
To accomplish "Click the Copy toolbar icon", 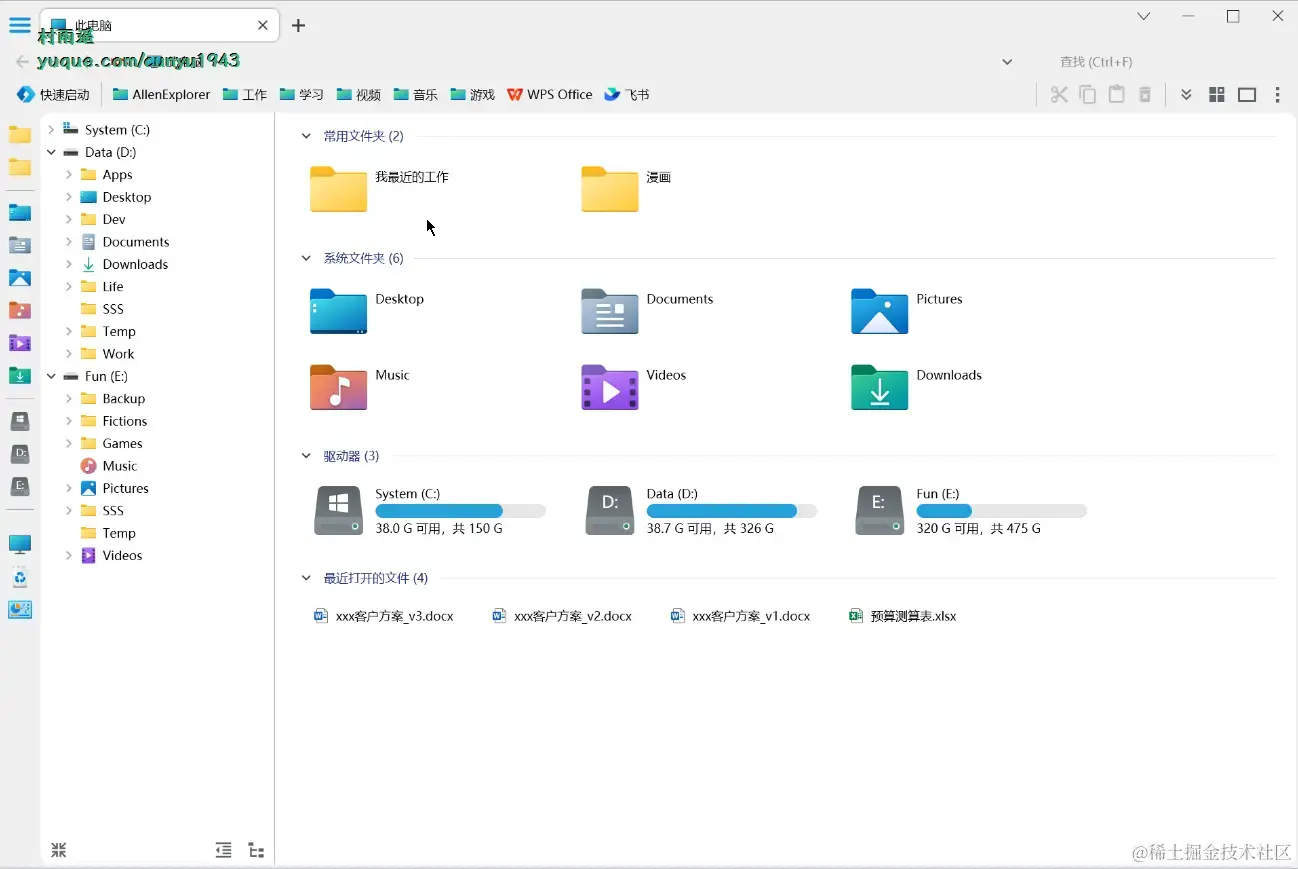I will click(1088, 95).
